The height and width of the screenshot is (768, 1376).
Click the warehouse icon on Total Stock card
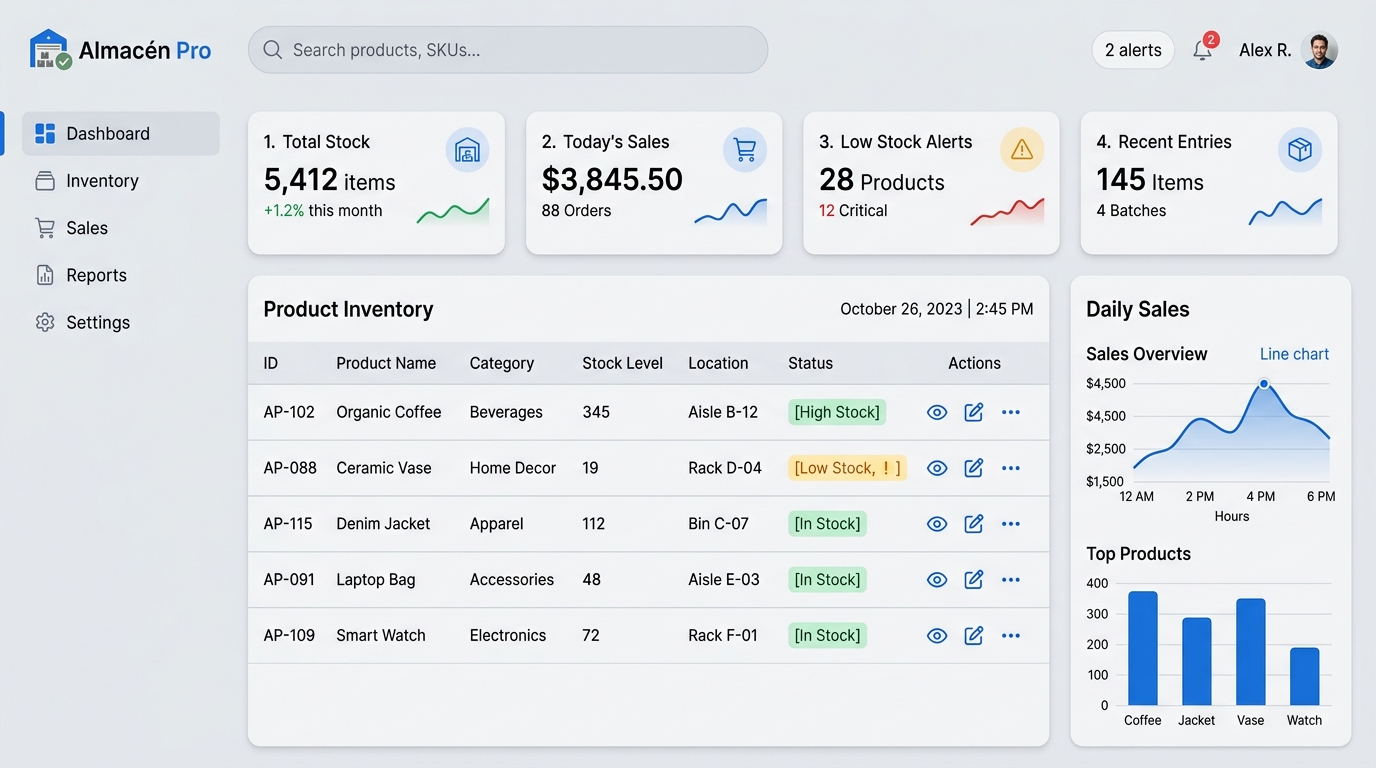467,150
